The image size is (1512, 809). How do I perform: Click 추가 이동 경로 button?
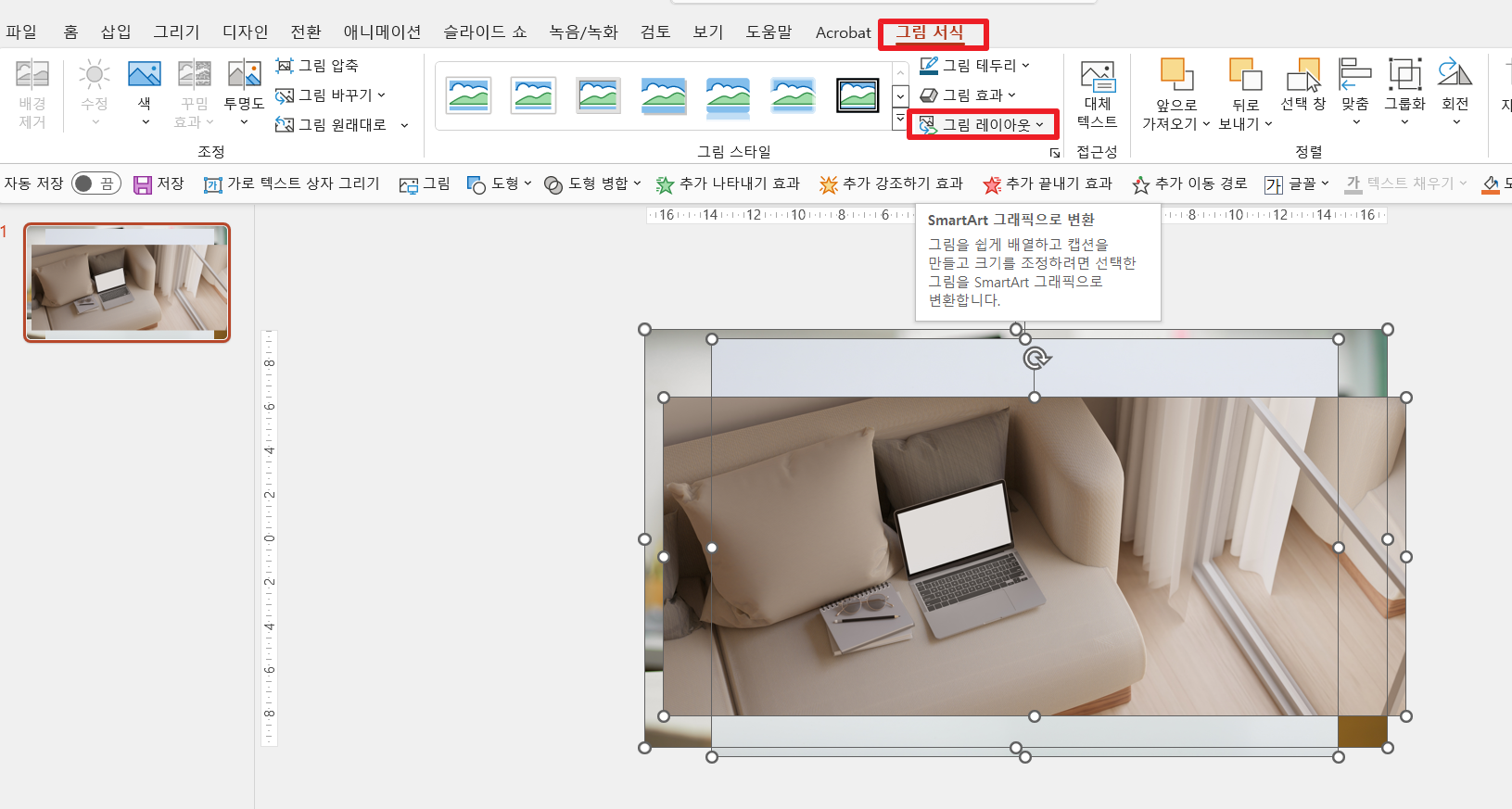point(1189,184)
